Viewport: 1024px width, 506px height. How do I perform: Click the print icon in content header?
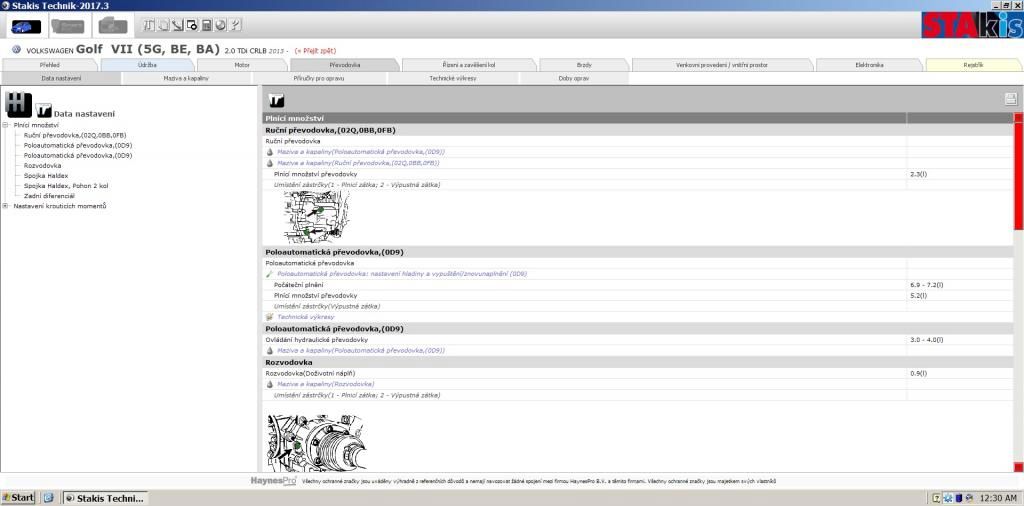coord(1010,98)
